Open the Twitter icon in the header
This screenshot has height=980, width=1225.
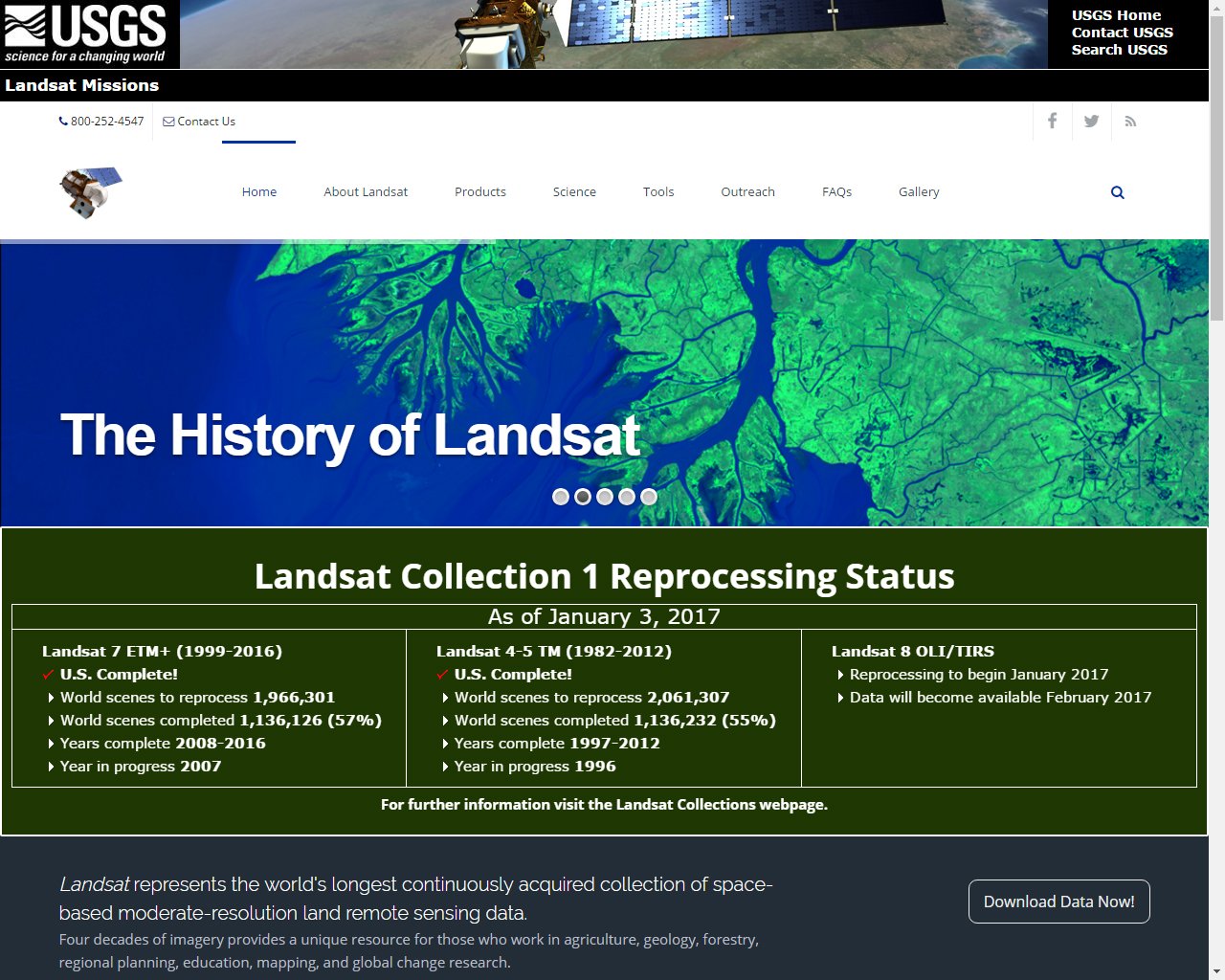coord(1091,121)
